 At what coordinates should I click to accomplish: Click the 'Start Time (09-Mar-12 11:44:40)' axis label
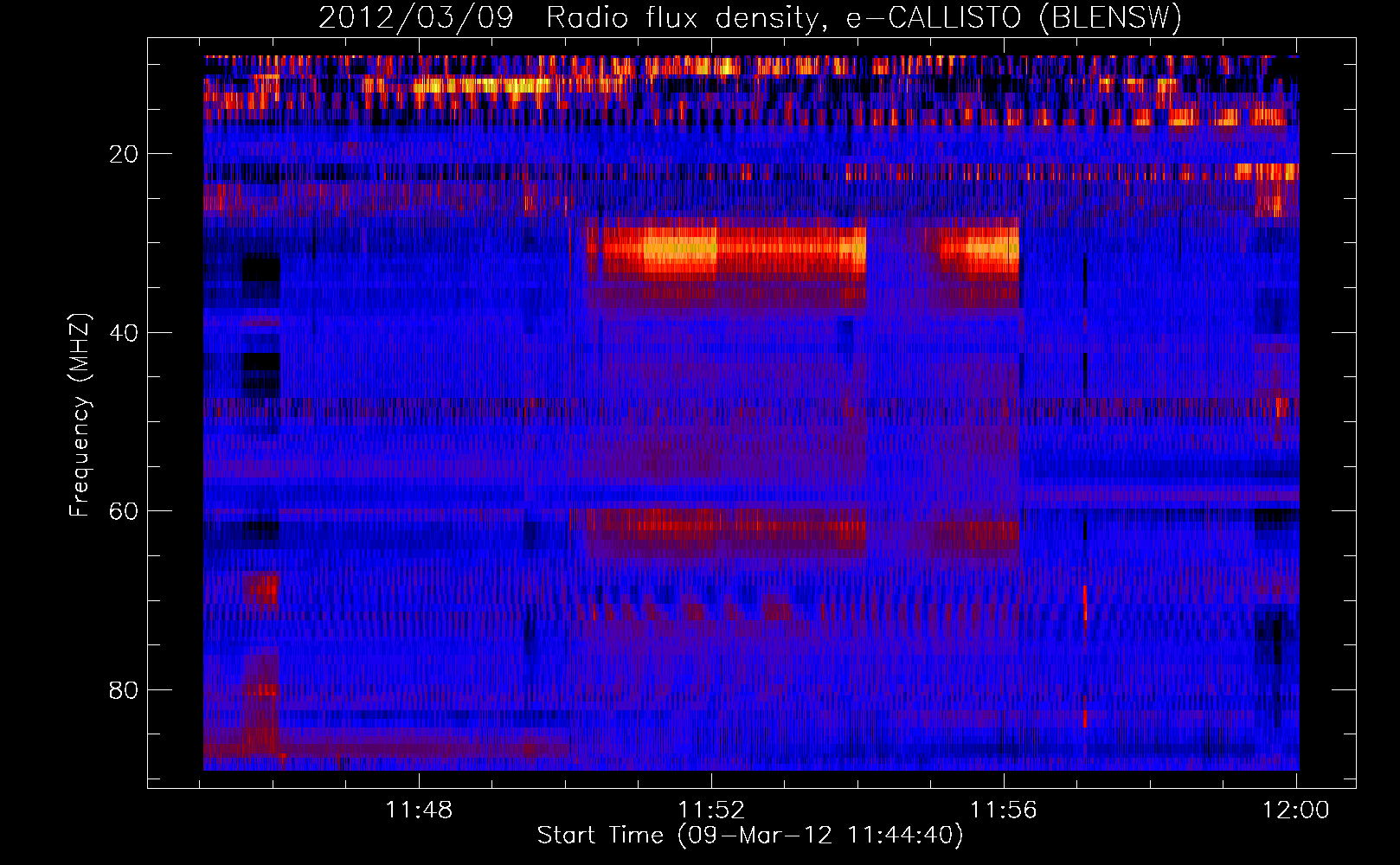[750, 836]
